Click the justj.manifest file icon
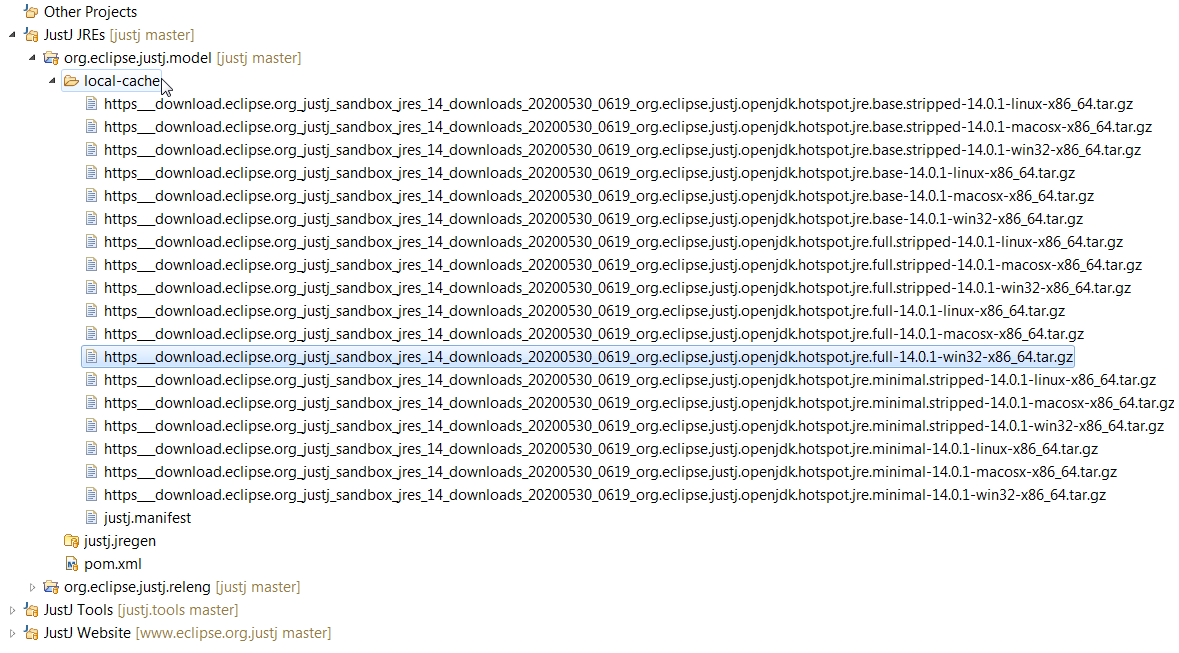The height and width of the screenshot is (653, 1179). [x=92, y=518]
